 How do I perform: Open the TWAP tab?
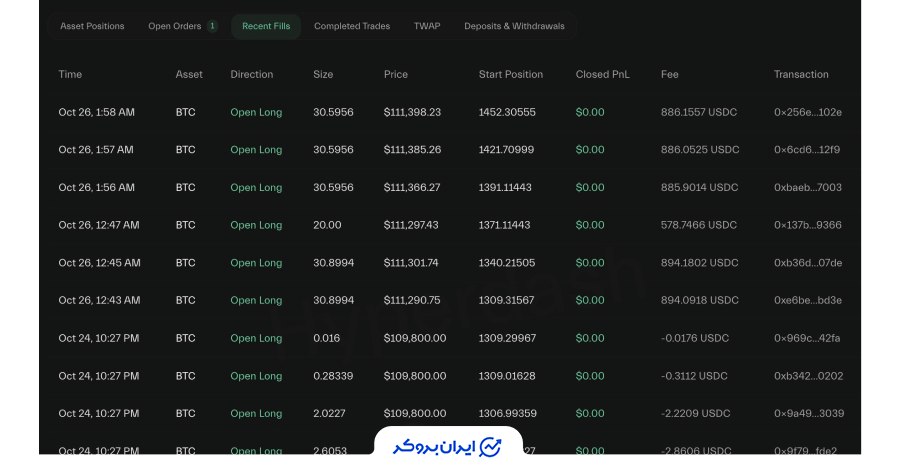(427, 26)
